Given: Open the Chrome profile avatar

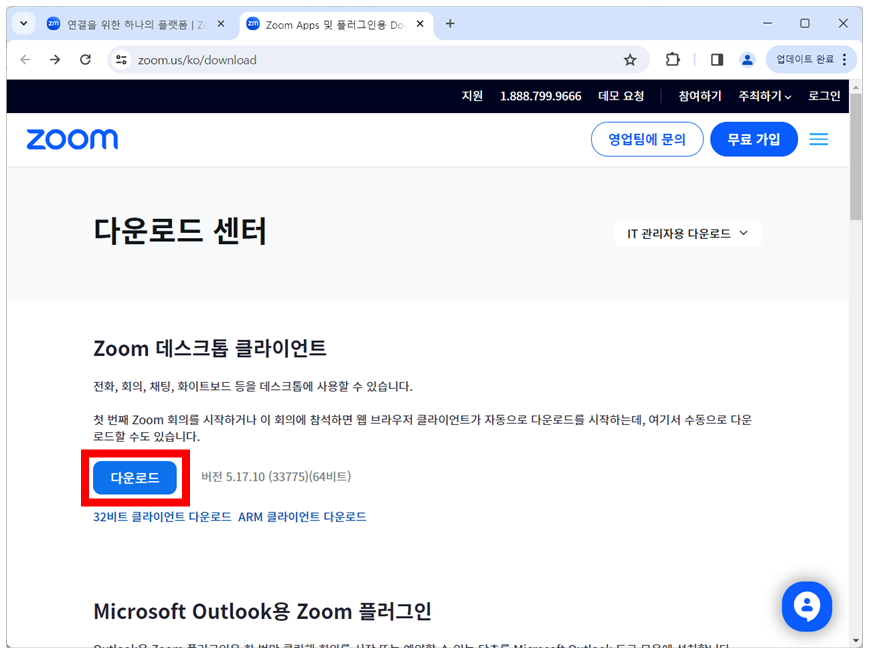Looking at the screenshot, I should click(747, 59).
